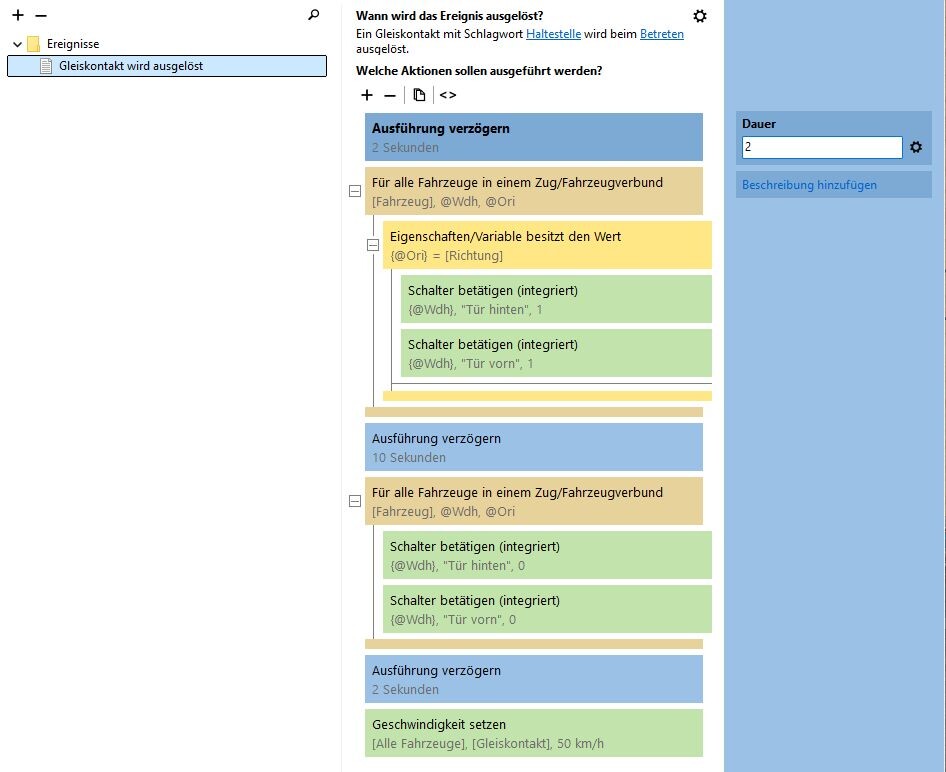Viewport: 946px width, 772px height.
Task: Select the document icon of the Gleiskontakt event
Action: pyautogui.click(x=46, y=66)
